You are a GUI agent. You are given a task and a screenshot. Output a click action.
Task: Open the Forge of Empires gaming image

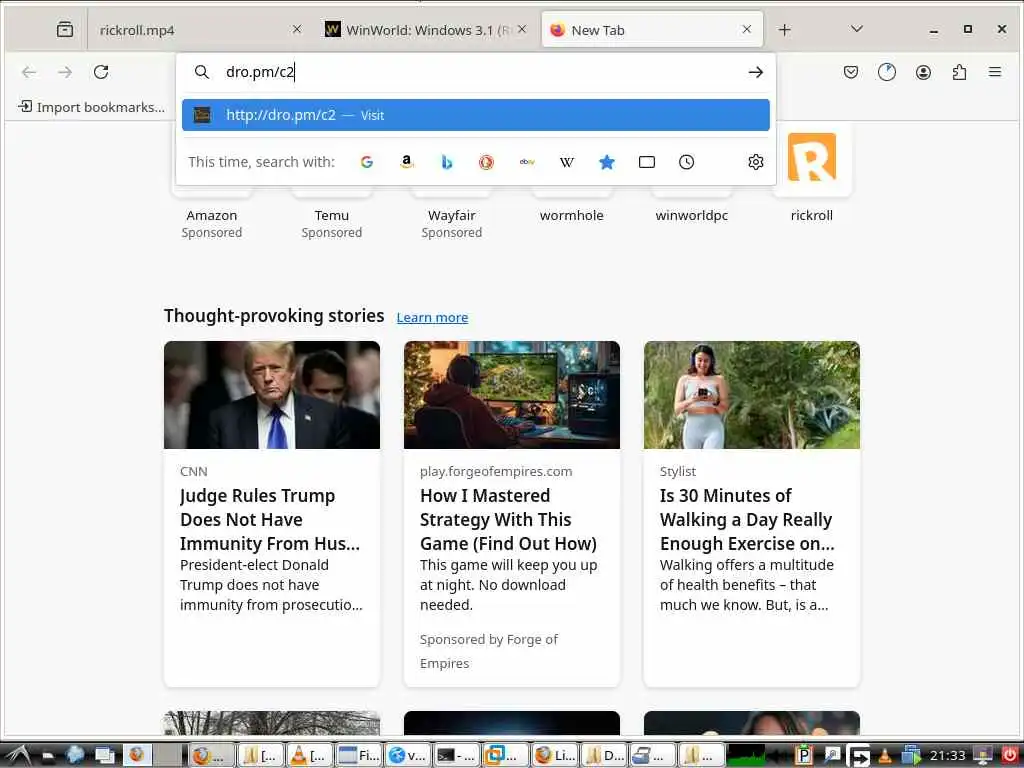pyautogui.click(x=512, y=394)
